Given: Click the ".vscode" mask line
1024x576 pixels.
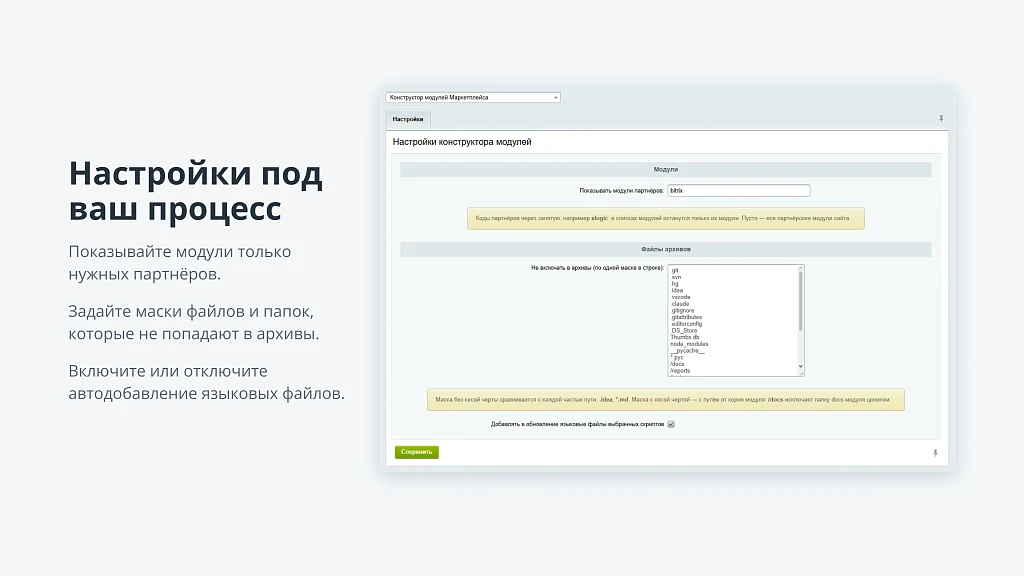Looking at the screenshot, I should click(x=680, y=297).
